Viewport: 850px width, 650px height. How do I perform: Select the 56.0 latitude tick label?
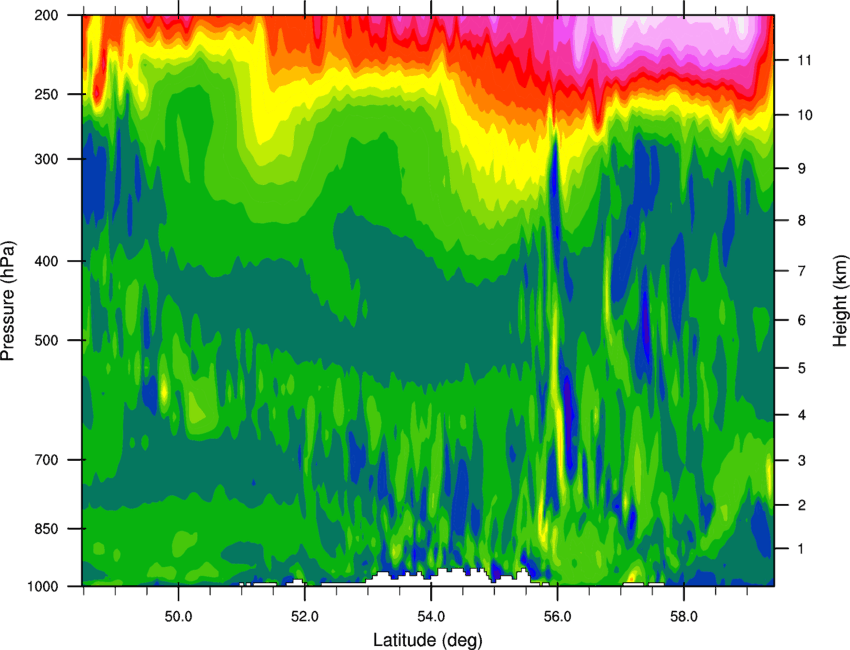[557, 616]
